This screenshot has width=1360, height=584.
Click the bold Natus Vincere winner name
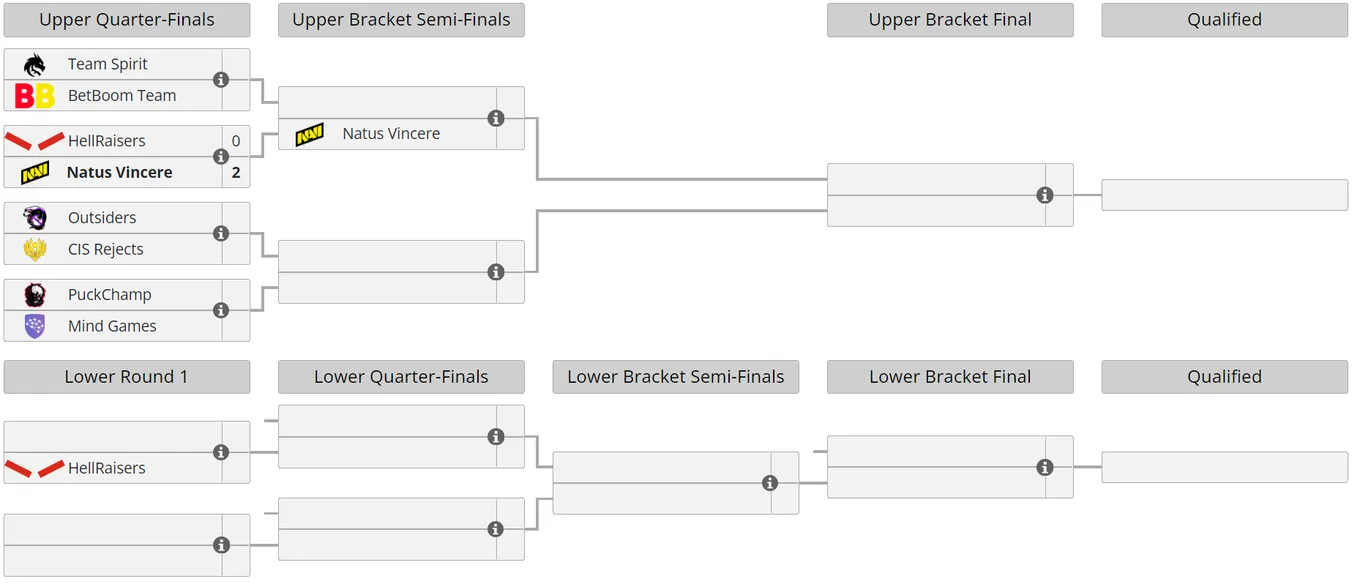coord(119,172)
